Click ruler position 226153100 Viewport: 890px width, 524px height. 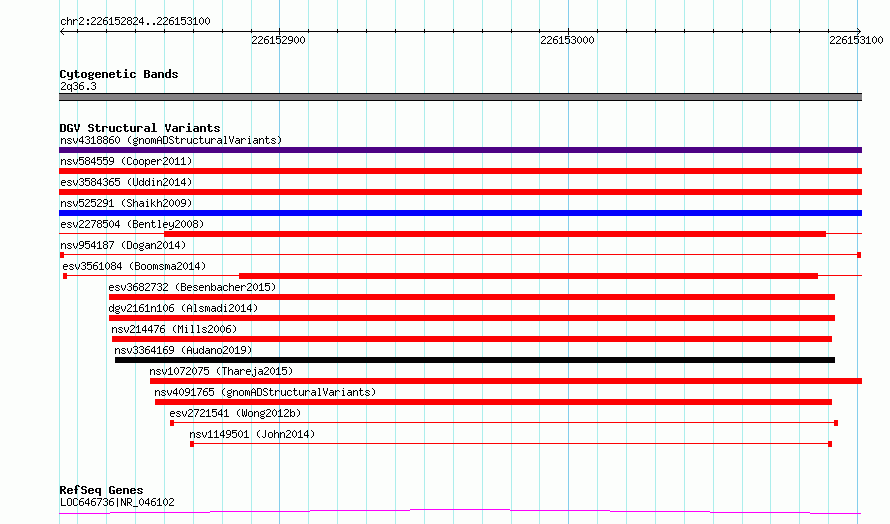click(856, 40)
